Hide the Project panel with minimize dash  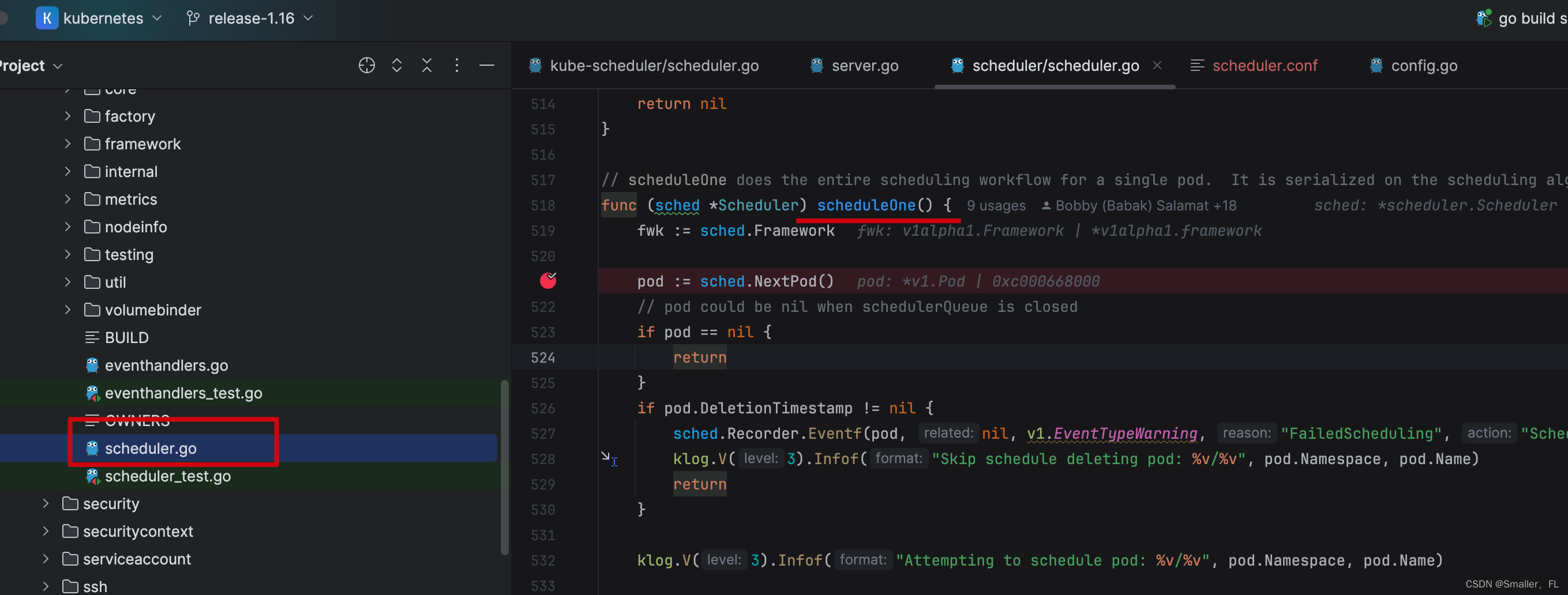pos(487,65)
